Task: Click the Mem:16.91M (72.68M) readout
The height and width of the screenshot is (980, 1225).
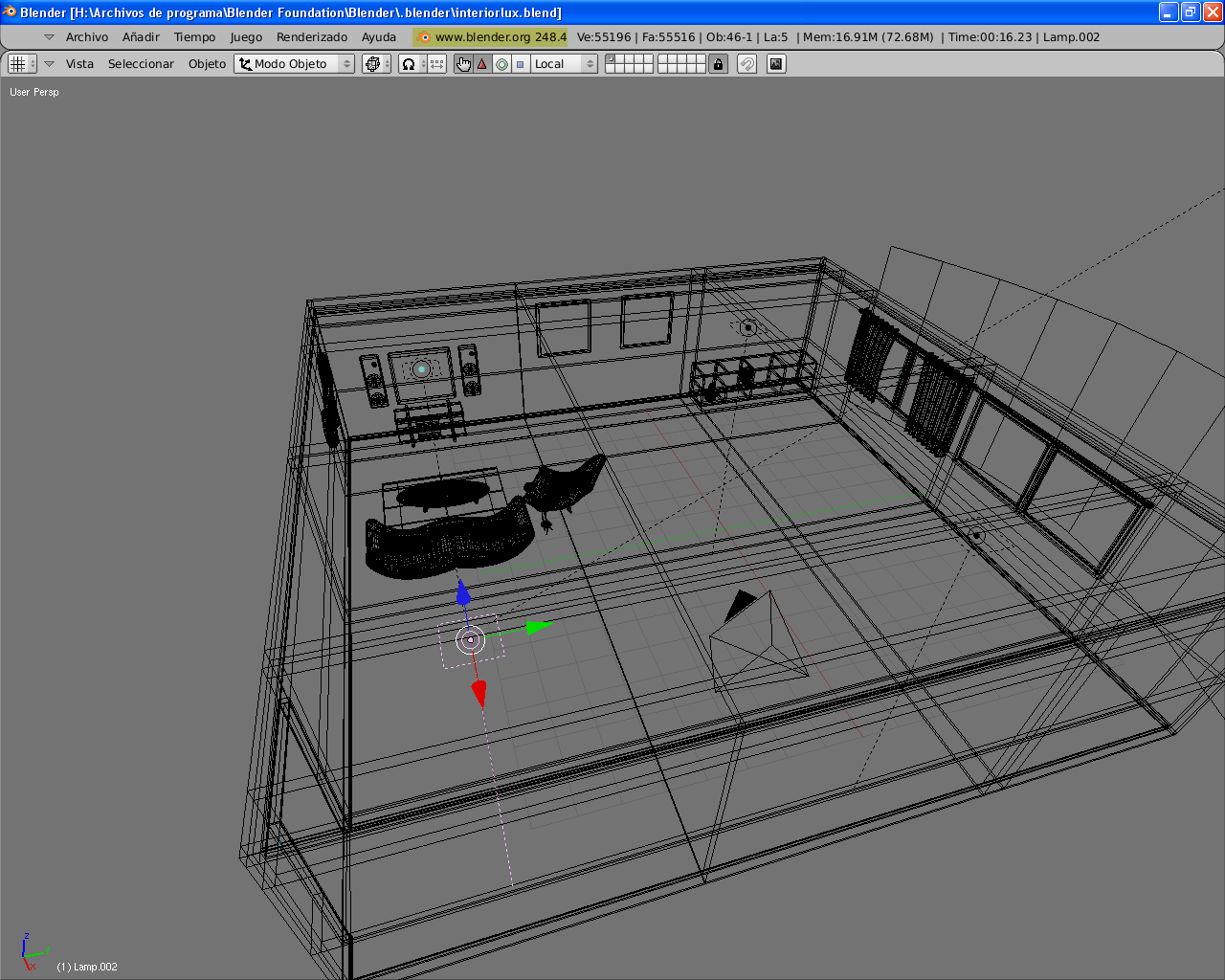Action: pyautogui.click(x=868, y=37)
